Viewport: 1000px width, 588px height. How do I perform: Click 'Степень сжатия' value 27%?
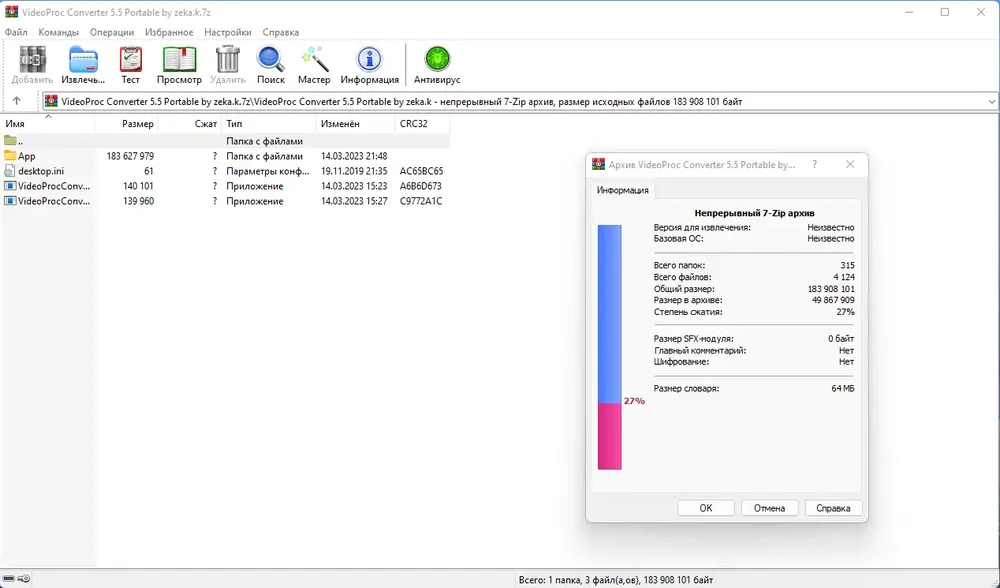[x=846, y=312]
